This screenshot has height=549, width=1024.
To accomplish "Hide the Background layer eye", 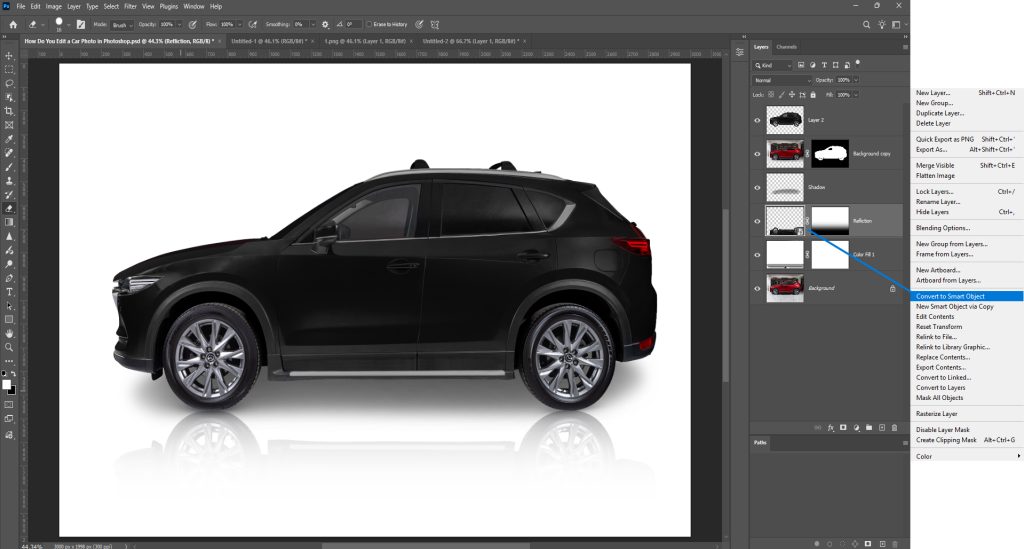I will click(x=758, y=288).
